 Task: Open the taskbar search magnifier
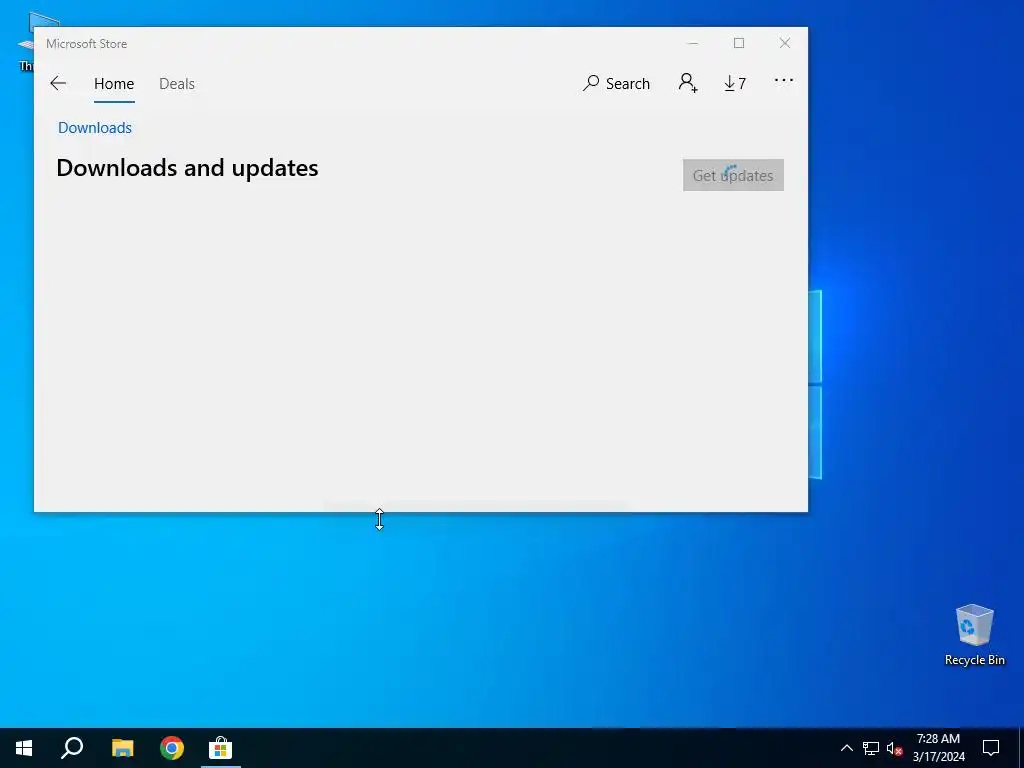pyautogui.click(x=72, y=748)
